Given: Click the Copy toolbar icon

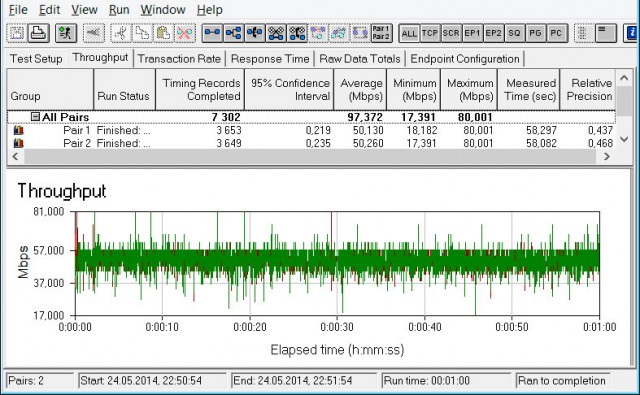Looking at the screenshot, I should pos(142,33).
